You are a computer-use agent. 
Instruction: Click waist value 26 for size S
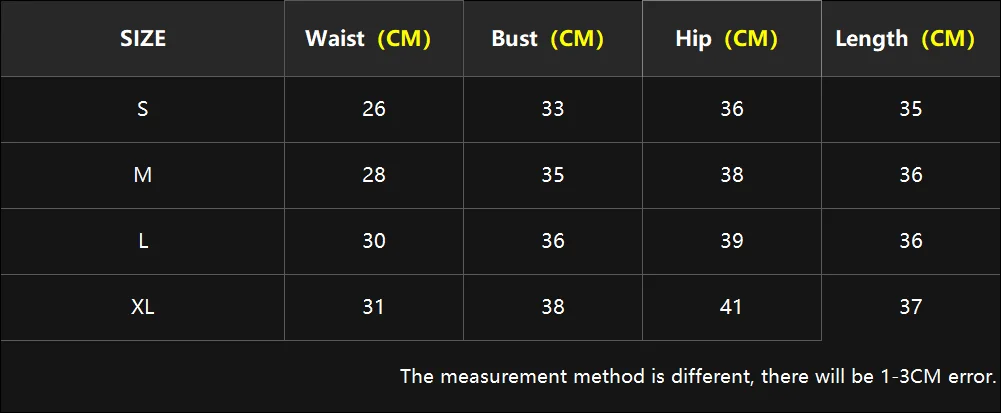click(x=374, y=109)
